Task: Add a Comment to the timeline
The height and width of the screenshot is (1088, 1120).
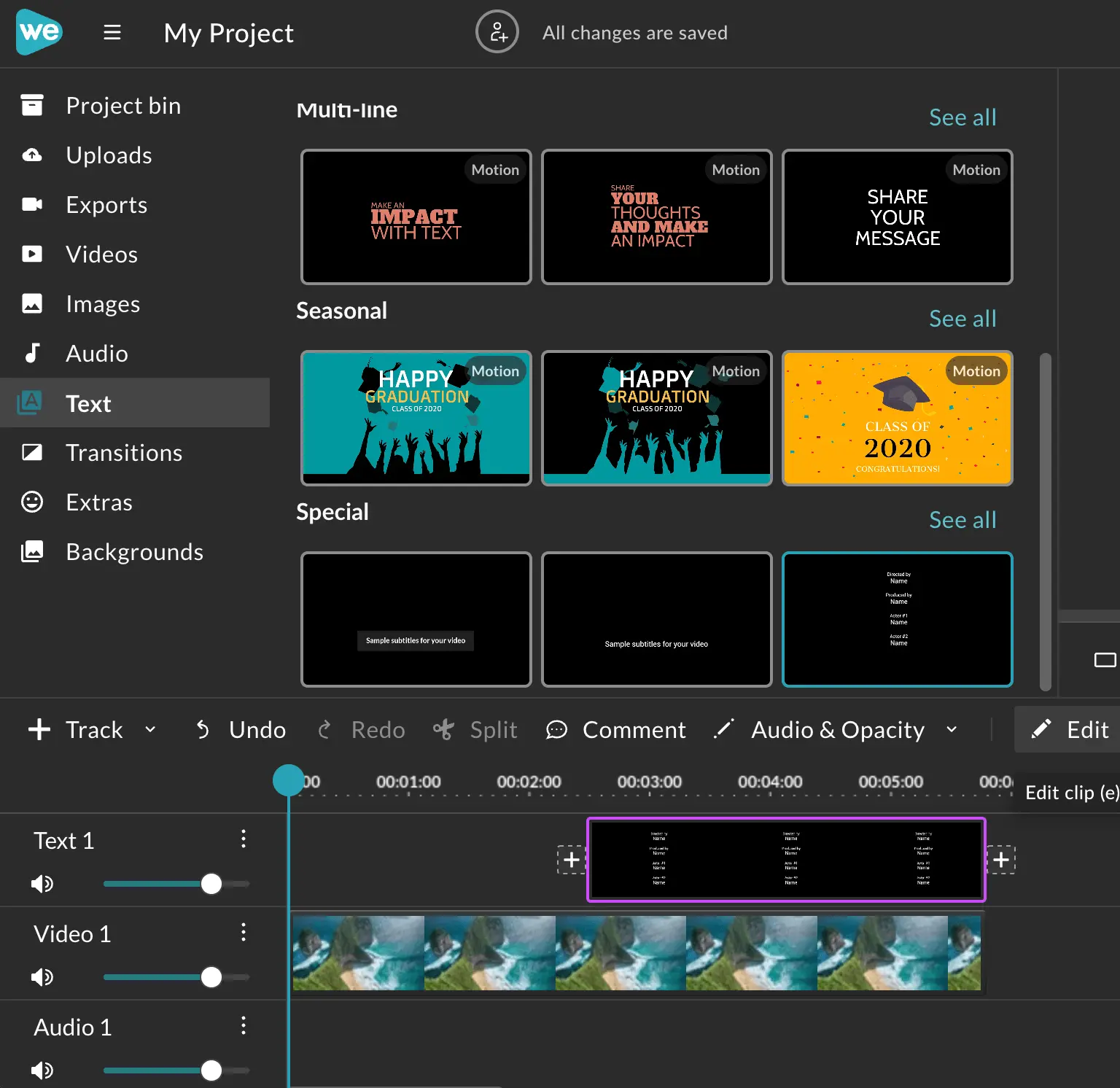Action: [x=616, y=730]
